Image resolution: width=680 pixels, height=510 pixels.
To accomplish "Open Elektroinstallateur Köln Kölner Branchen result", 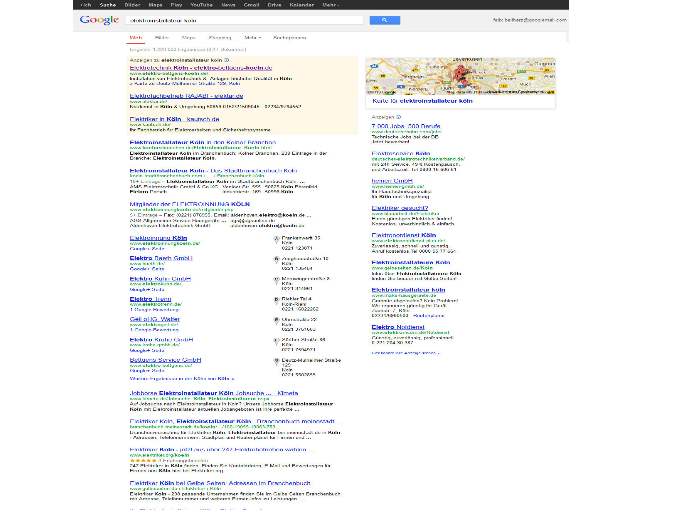I will pos(203,142).
